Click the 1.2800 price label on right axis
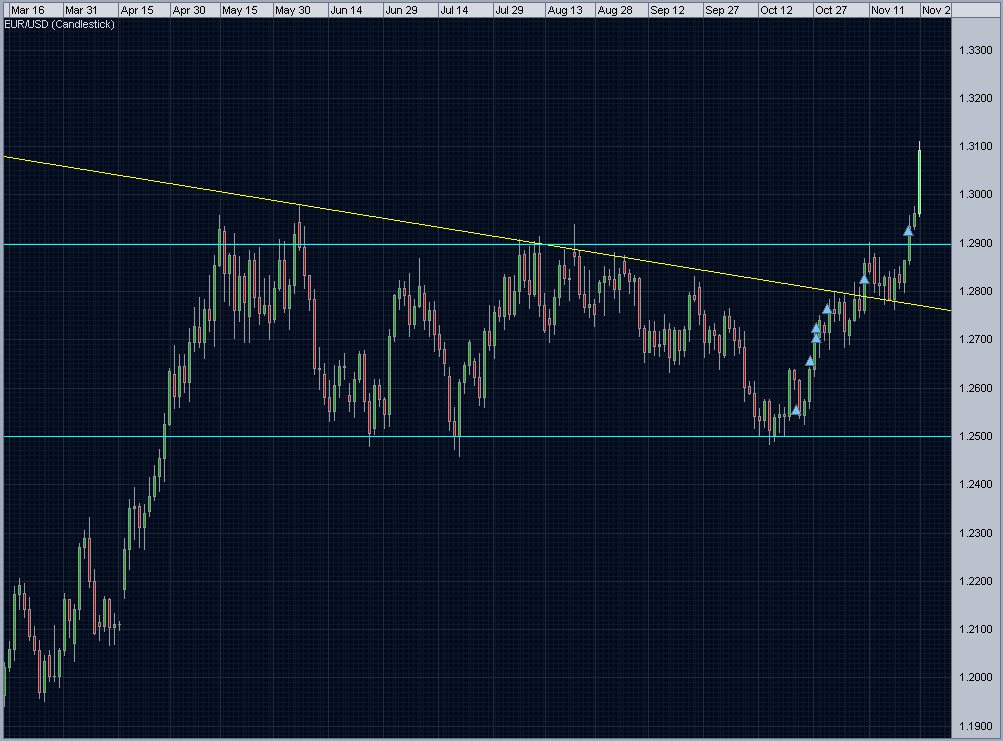 pos(978,291)
